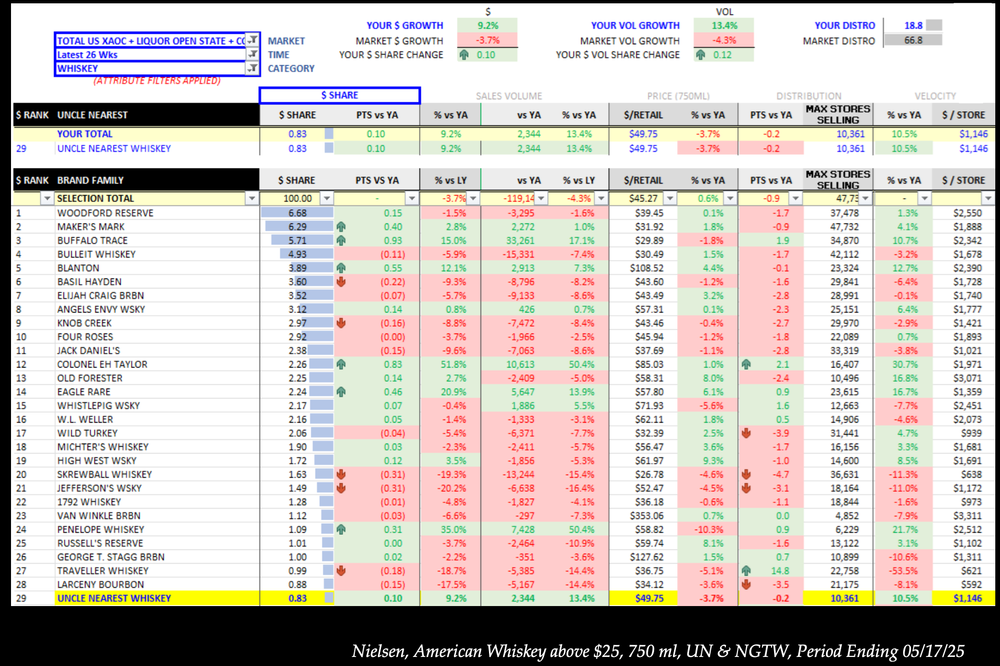Click Traveller Whiskey green distribution arrow
The image size is (1000, 666).
pos(746,570)
